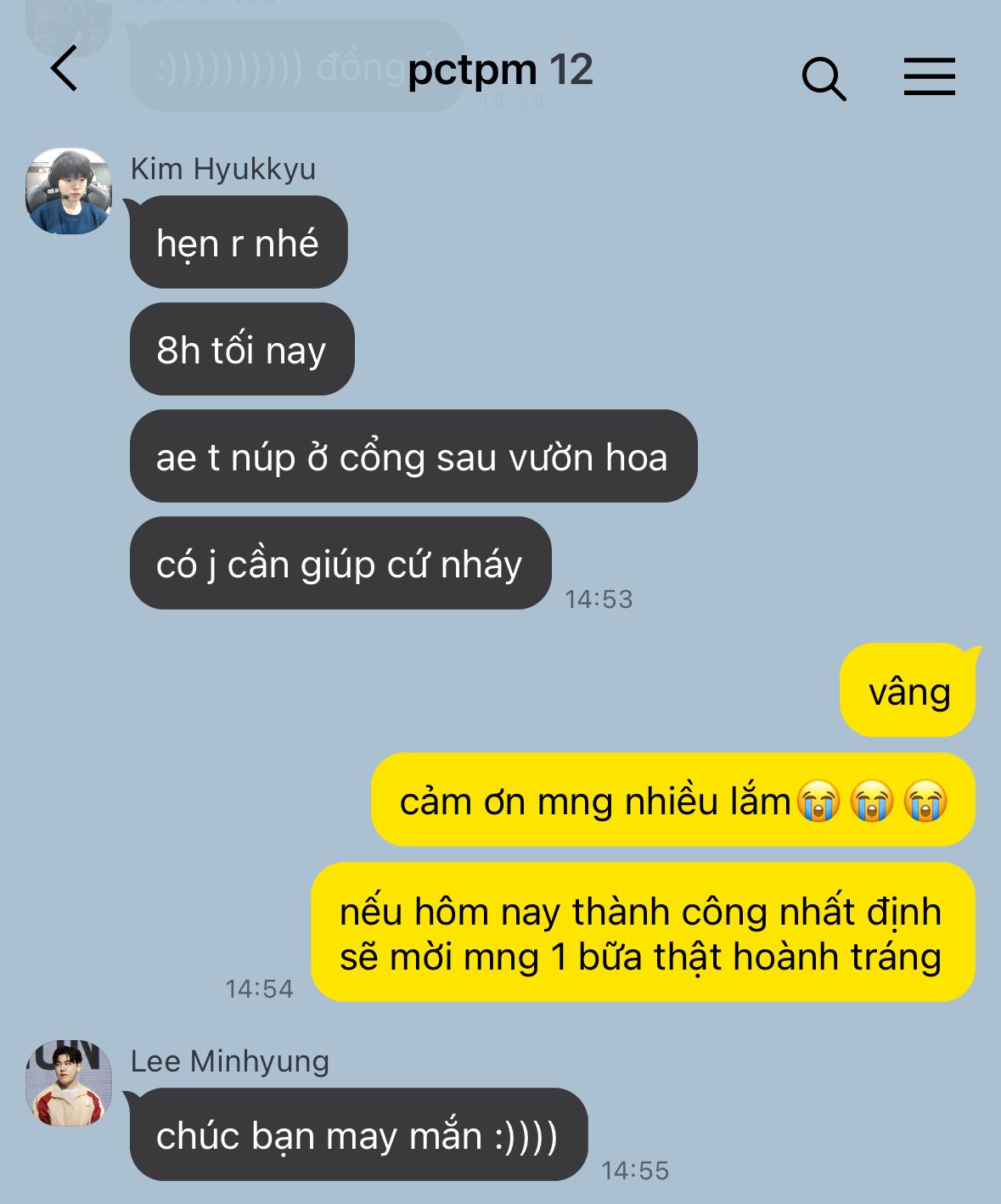Open the chat search magnifier icon
Screen dimensions: 1001x1204
click(824, 79)
